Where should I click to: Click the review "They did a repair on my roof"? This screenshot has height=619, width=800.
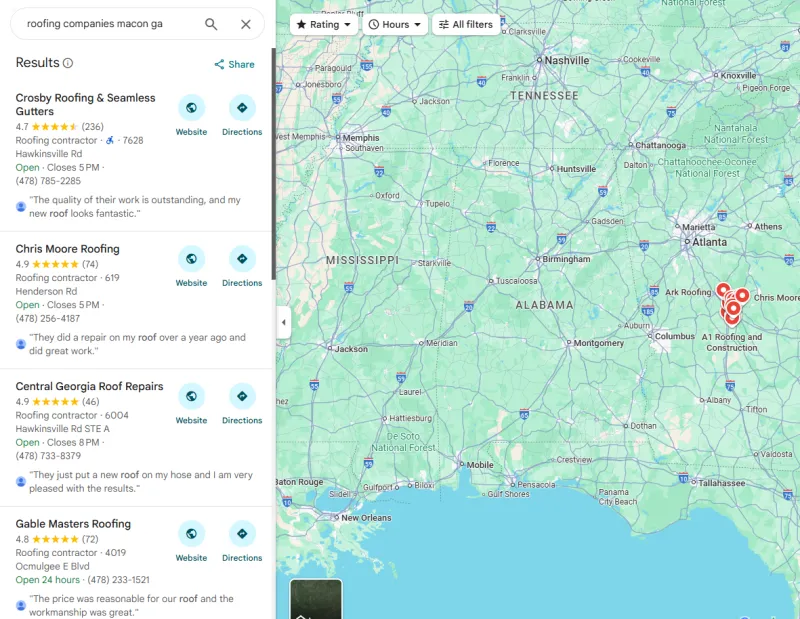pyautogui.click(x=137, y=344)
